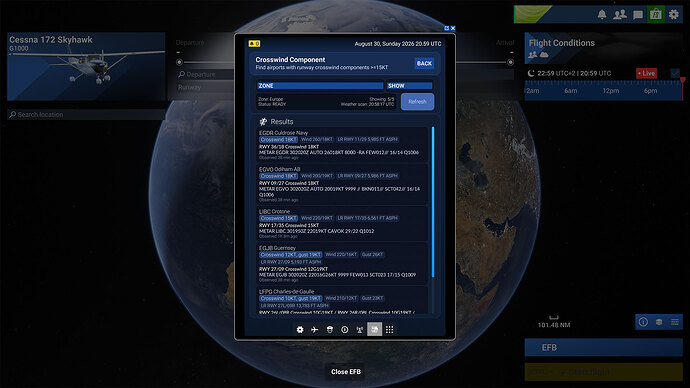Select the LIBC Crotone result

pyautogui.click(x=342, y=224)
